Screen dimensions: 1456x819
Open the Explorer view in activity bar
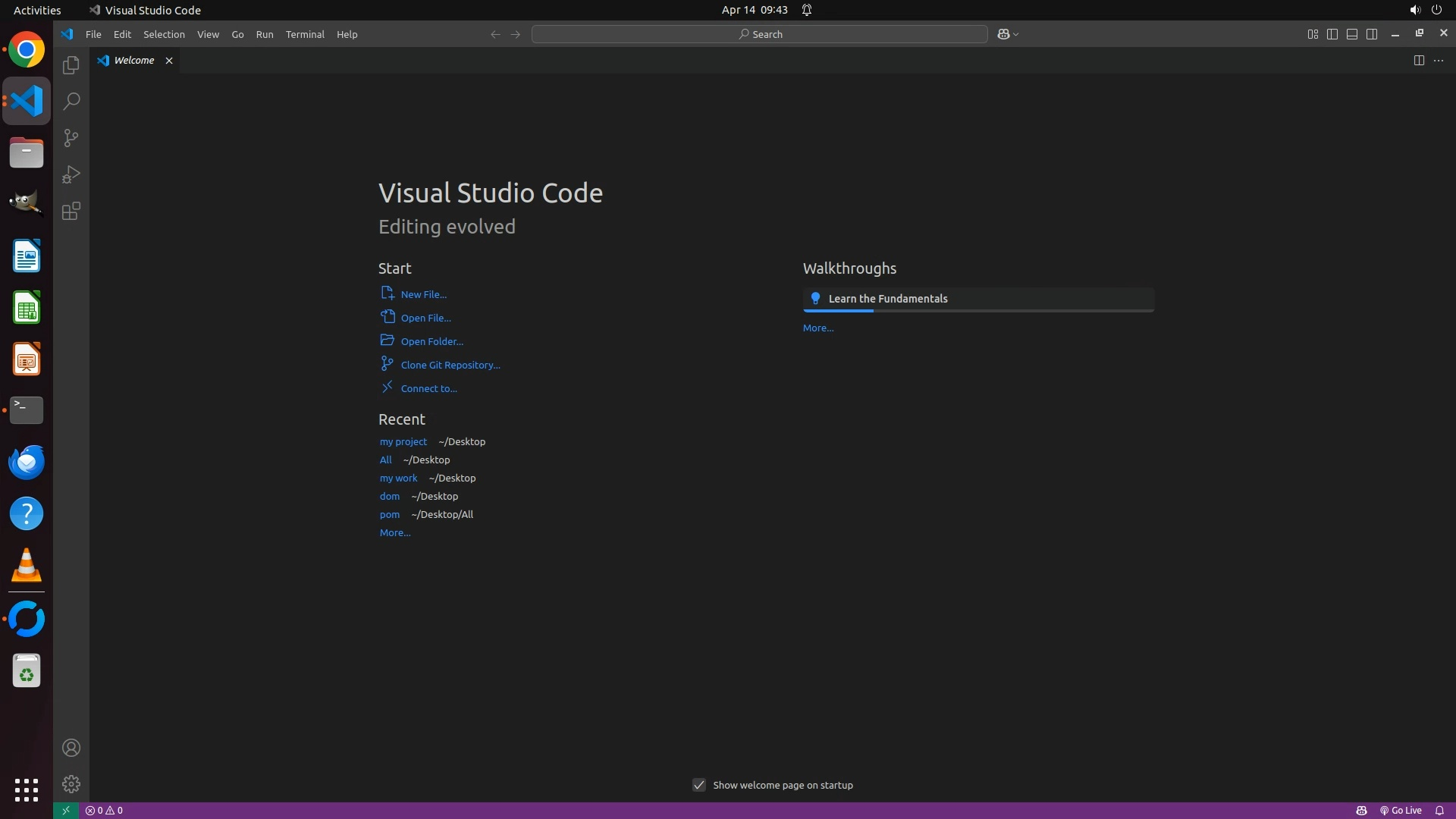(71, 65)
